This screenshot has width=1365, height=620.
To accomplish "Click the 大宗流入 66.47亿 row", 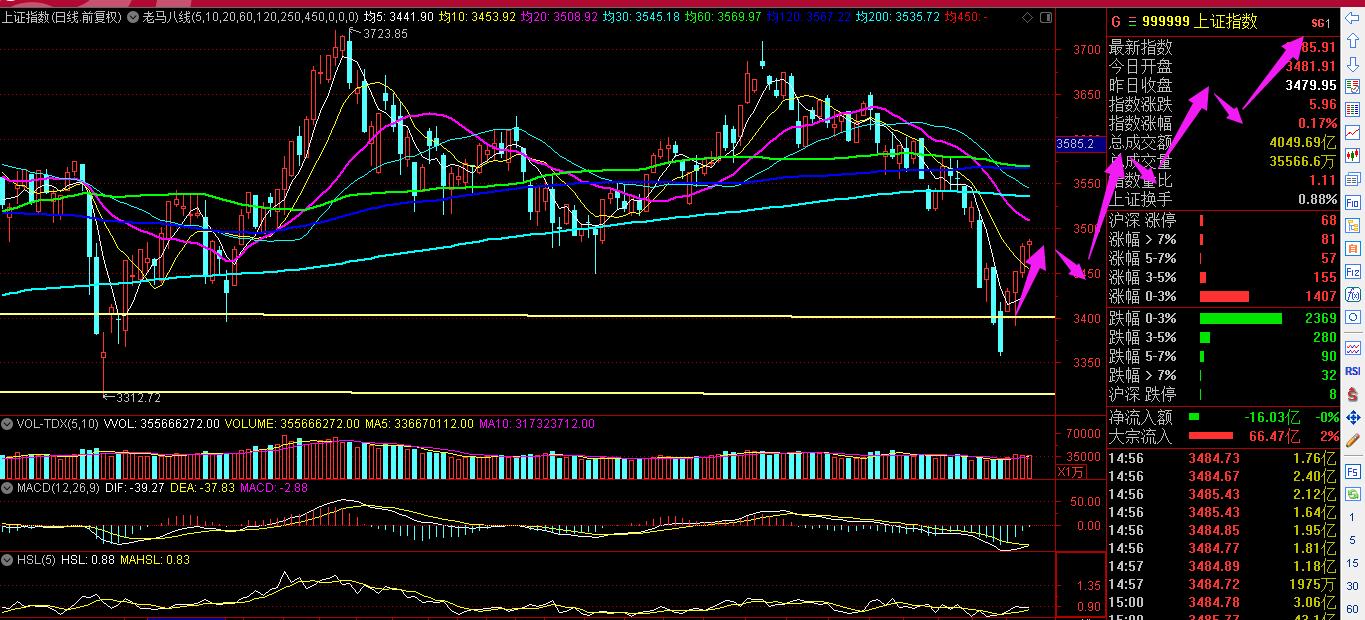I will tap(1222, 436).
